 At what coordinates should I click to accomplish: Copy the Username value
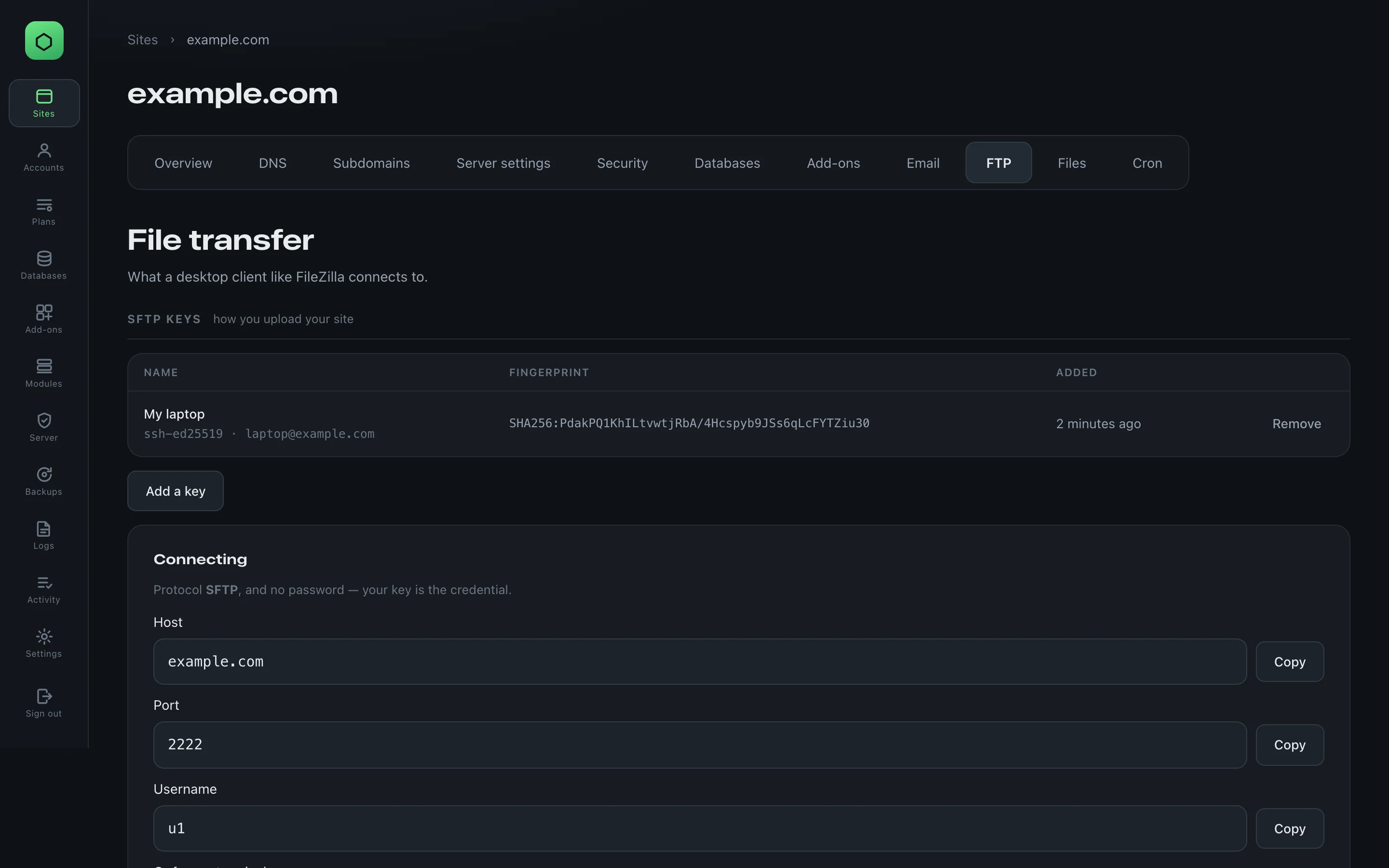(x=1290, y=829)
